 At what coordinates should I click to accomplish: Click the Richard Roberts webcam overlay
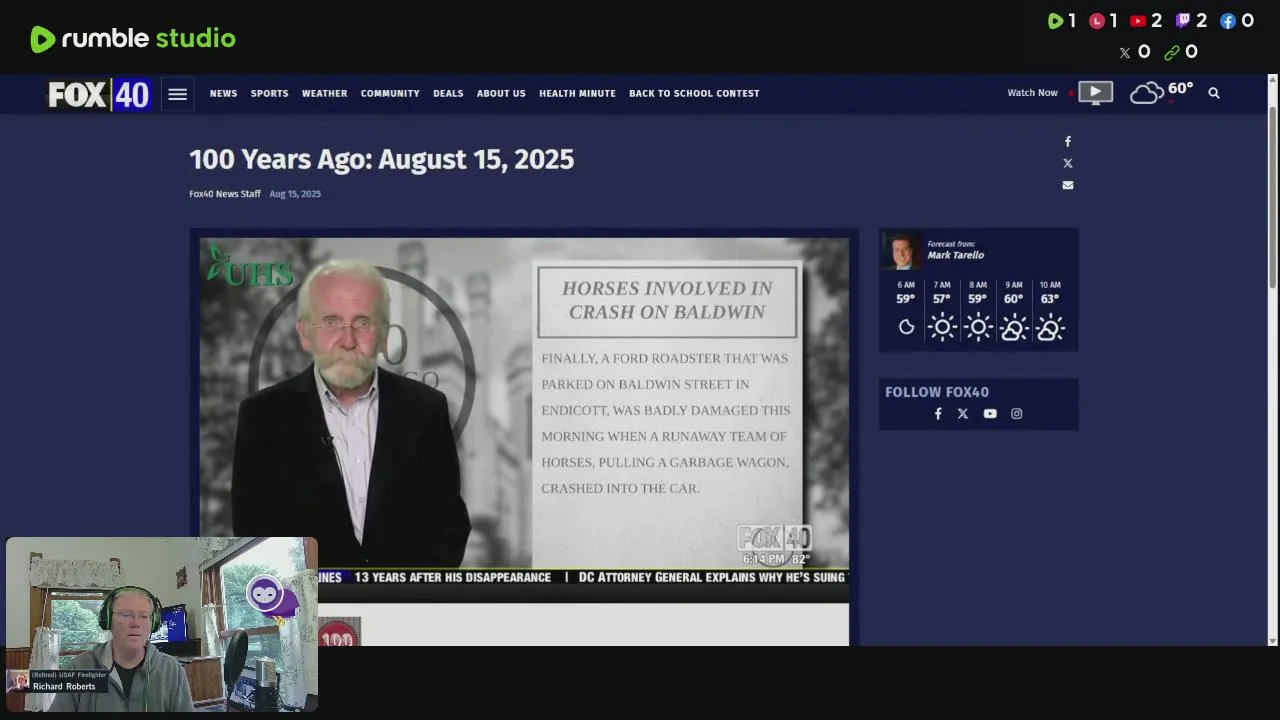click(x=162, y=625)
